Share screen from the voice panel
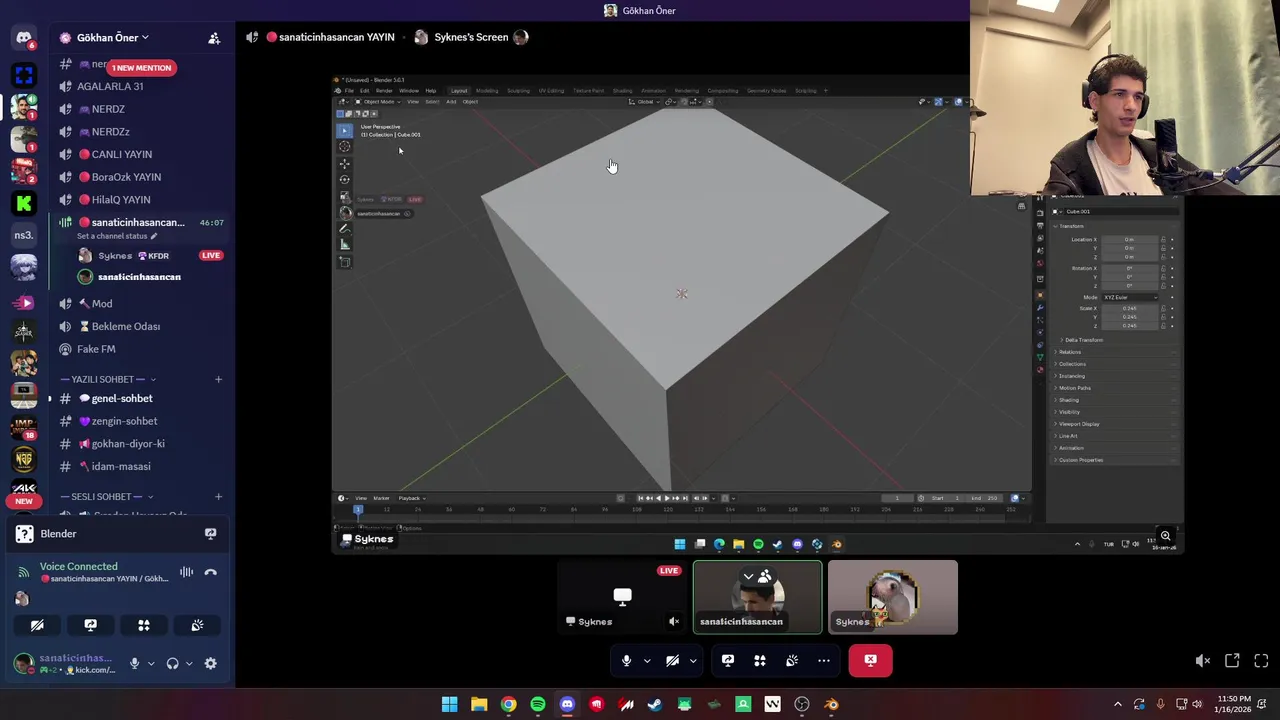1280x720 pixels. tap(91, 625)
